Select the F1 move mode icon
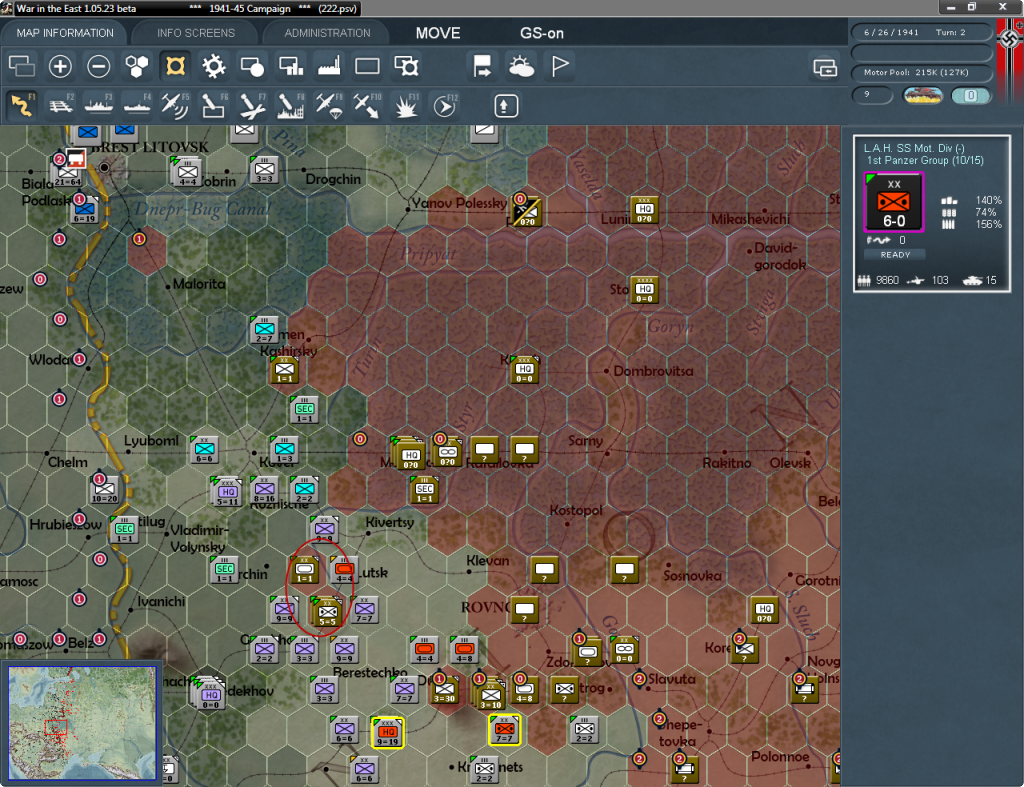The width and height of the screenshot is (1024, 787). click(x=22, y=105)
